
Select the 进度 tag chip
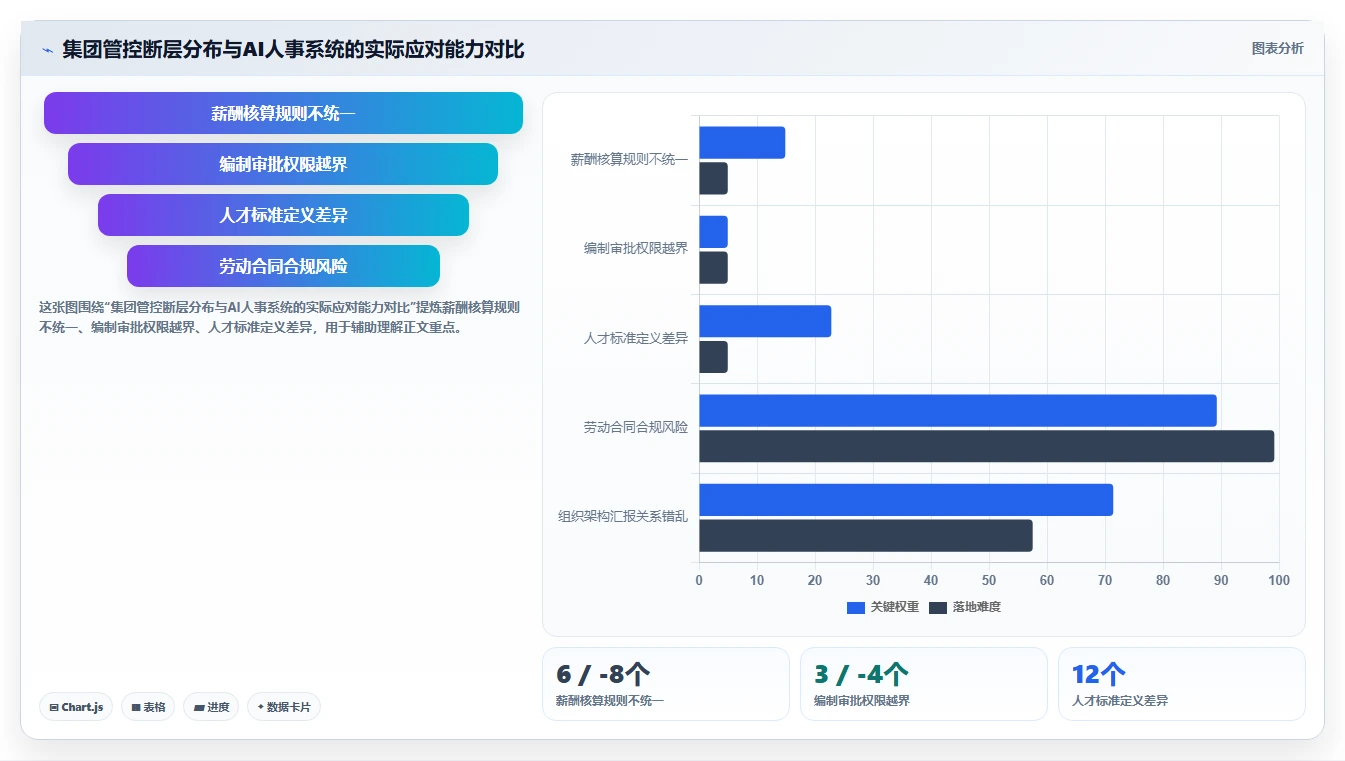pyautogui.click(x=211, y=707)
